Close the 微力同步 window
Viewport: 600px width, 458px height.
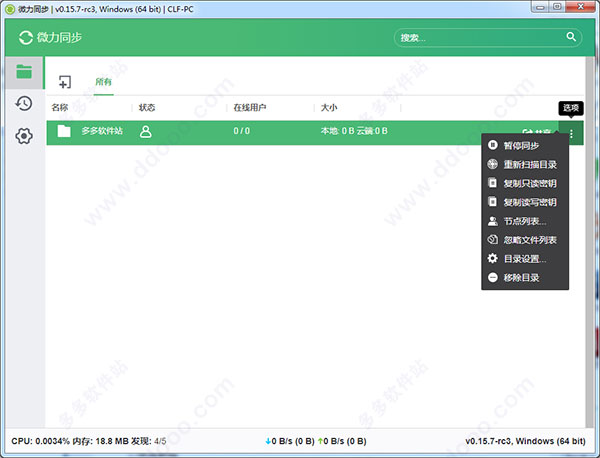click(580, 7)
